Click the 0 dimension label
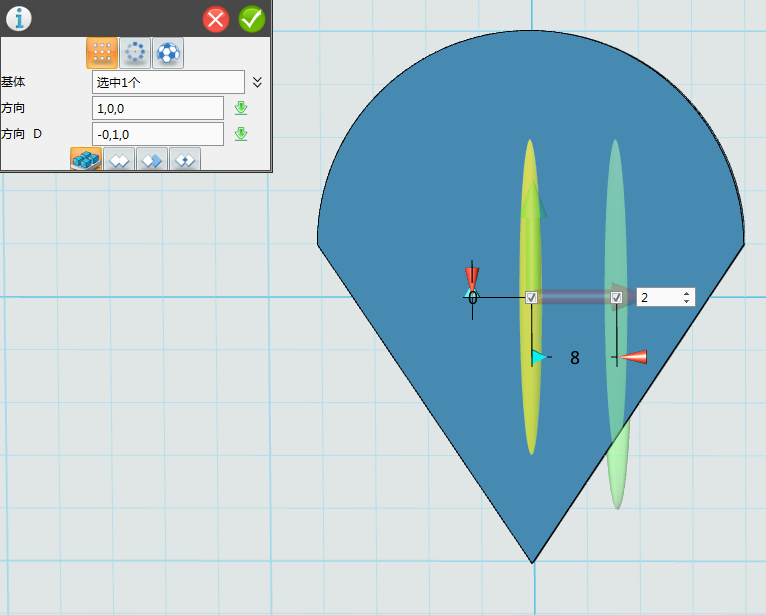The width and height of the screenshot is (766, 615). click(473, 297)
